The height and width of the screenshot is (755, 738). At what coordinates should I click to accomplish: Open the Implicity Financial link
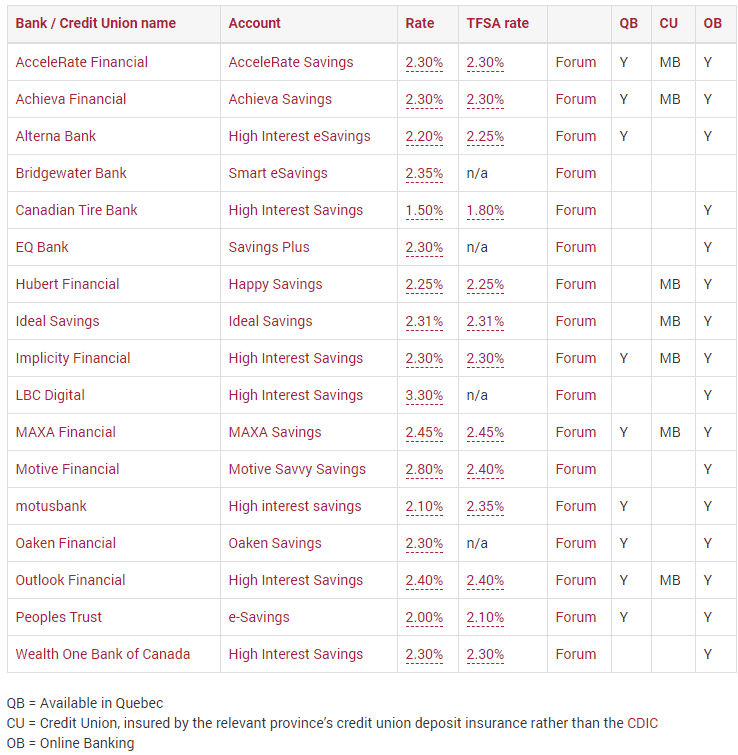tap(73, 358)
